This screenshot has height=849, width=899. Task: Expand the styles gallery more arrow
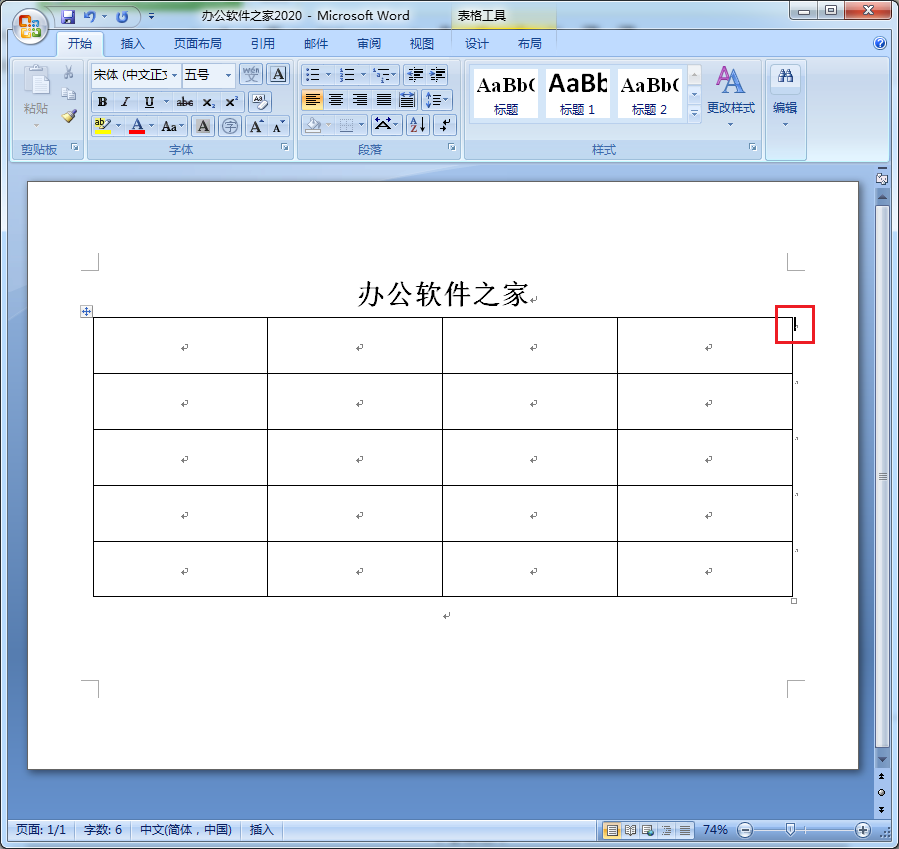[x=694, y=114]
